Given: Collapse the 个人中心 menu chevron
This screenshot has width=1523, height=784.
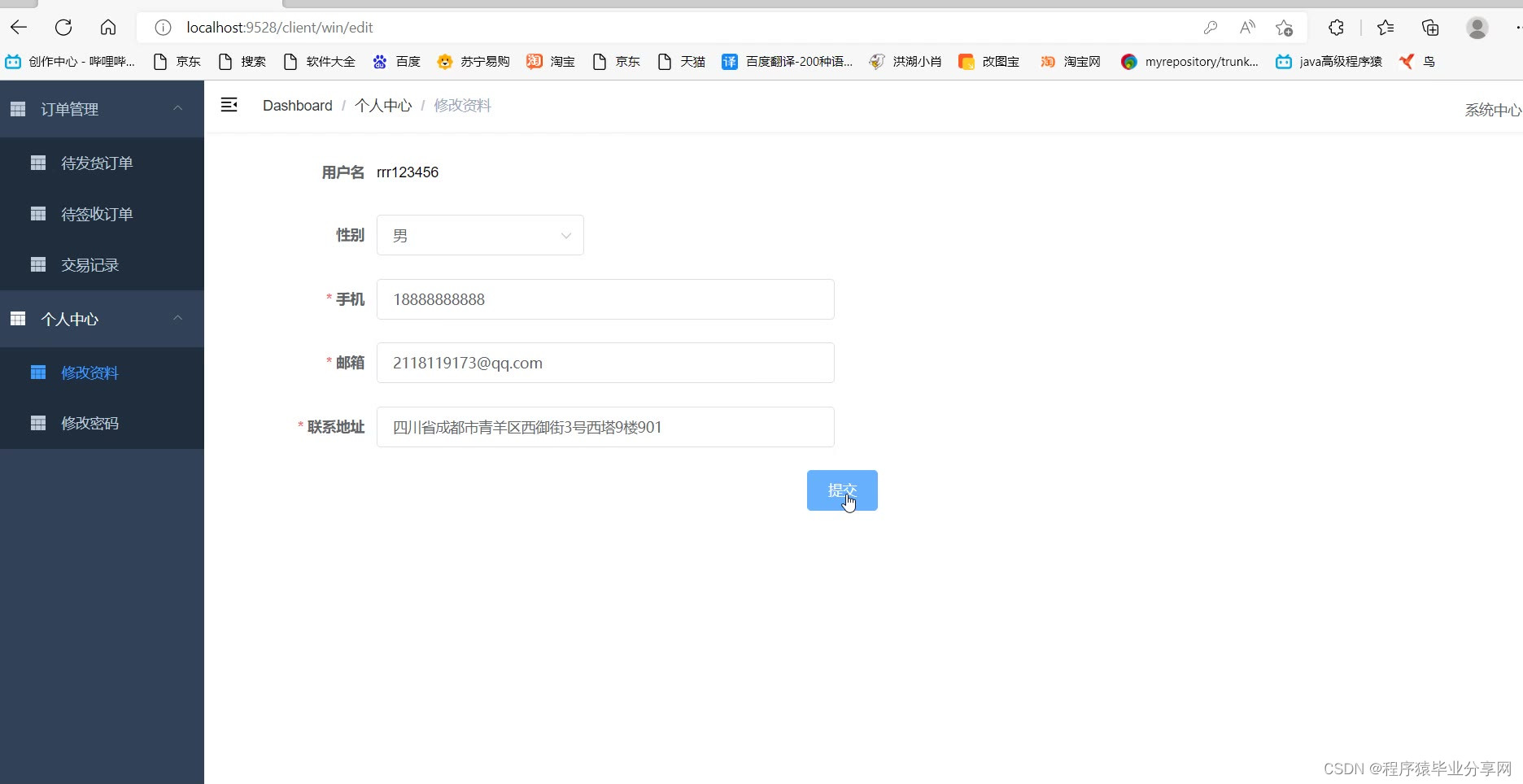Looking at the screenshot, I should 178,318.
